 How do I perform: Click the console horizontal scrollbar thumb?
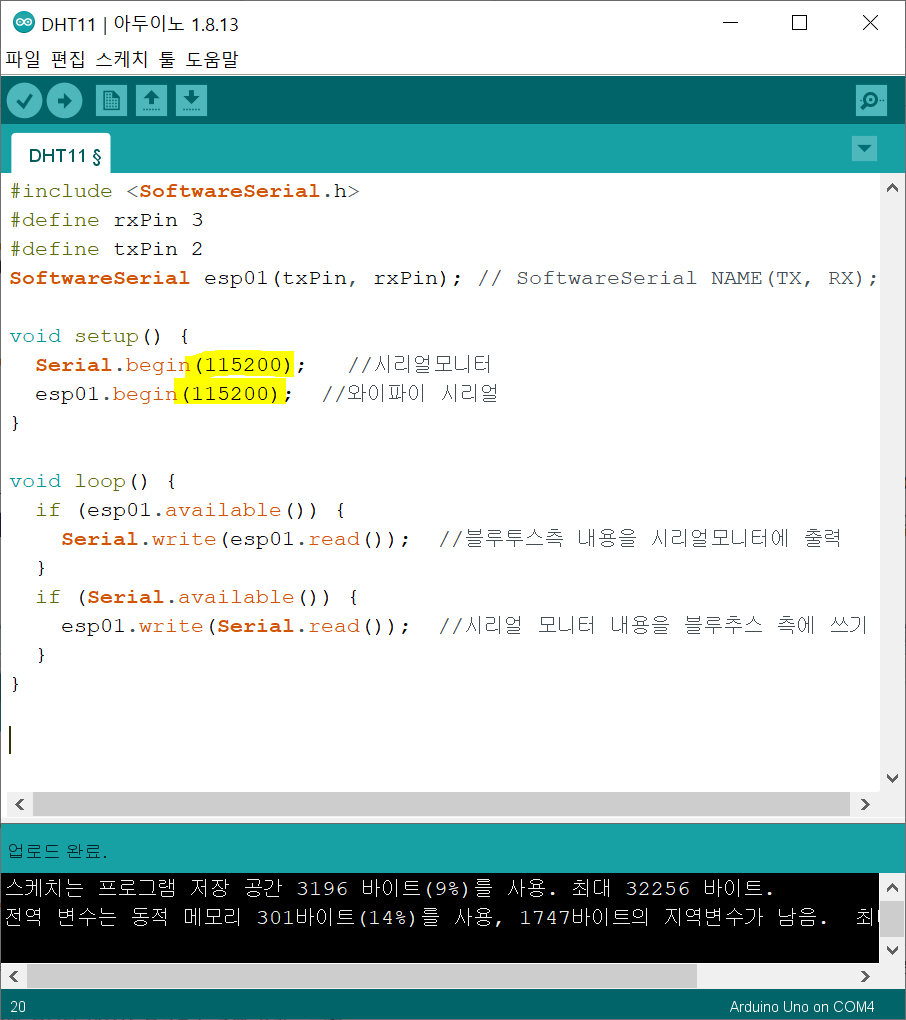(x=362, y=976)
